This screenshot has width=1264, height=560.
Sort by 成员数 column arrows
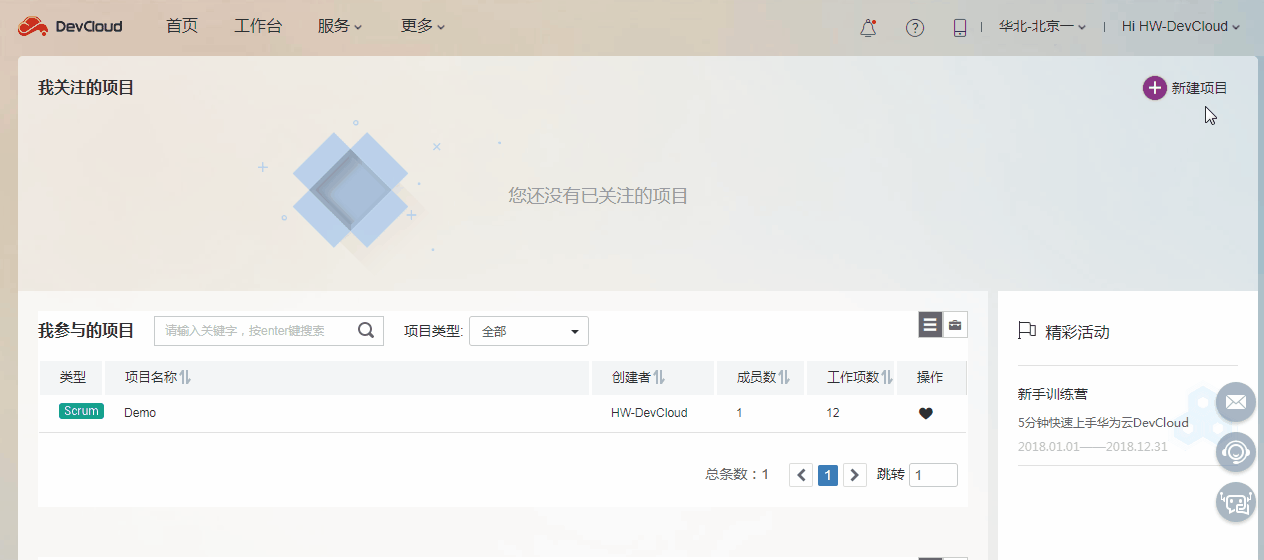784,377
